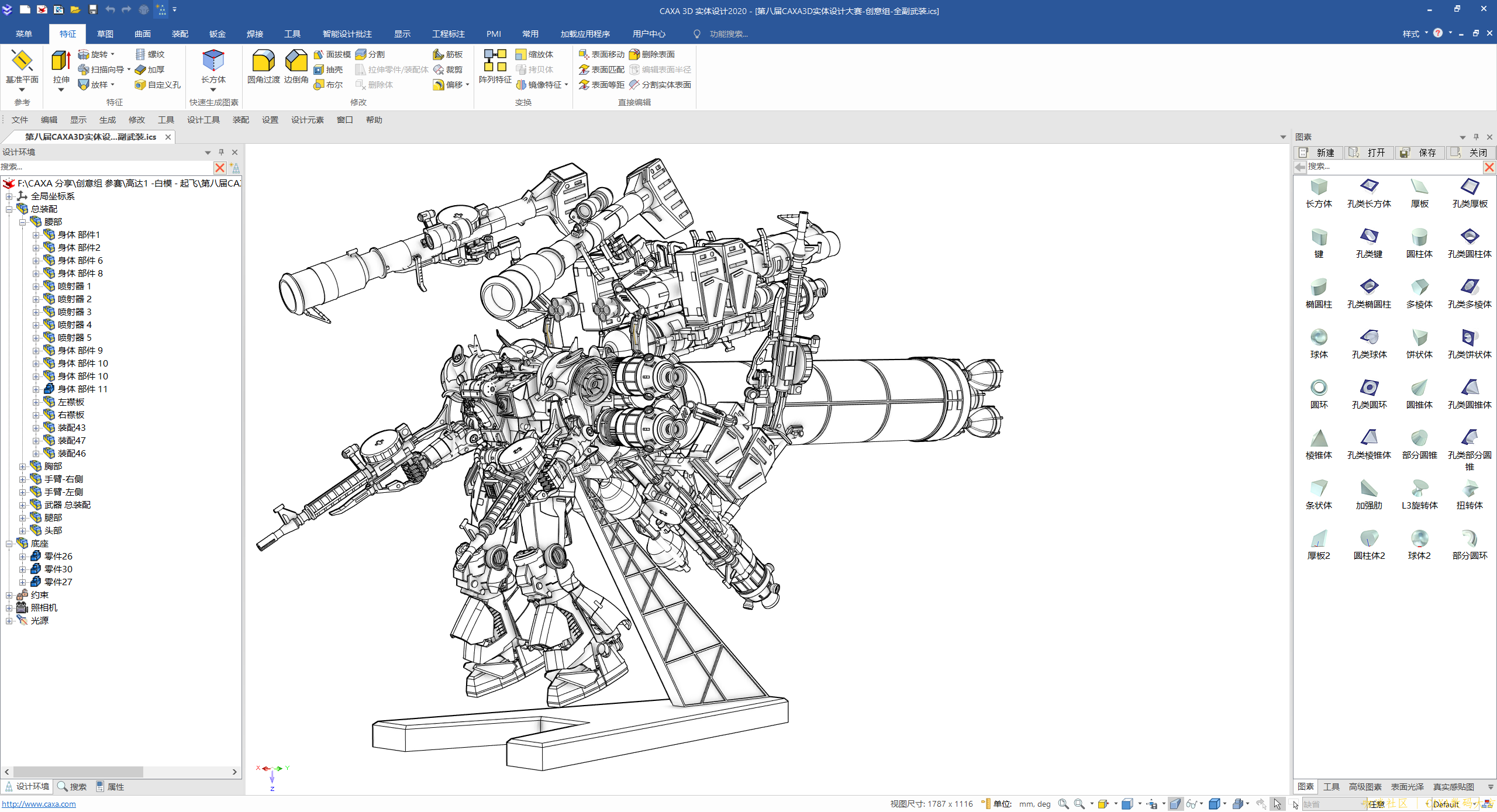Expand the 拉伸 dropdown arrow
The height and width of the screenshot is (812, 1497).
[x=61, y=90]
